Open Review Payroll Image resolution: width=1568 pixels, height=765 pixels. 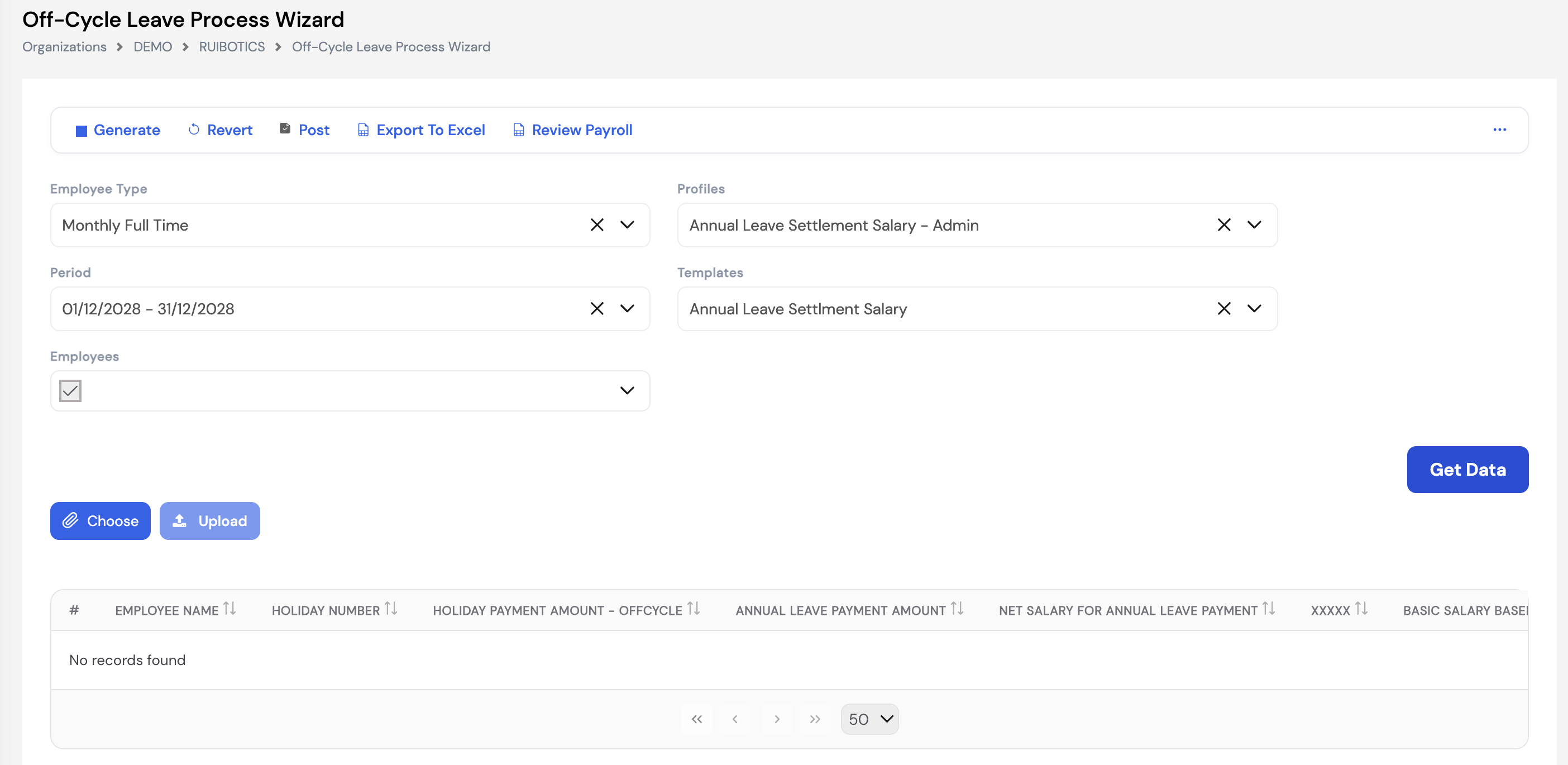point(573,130)
